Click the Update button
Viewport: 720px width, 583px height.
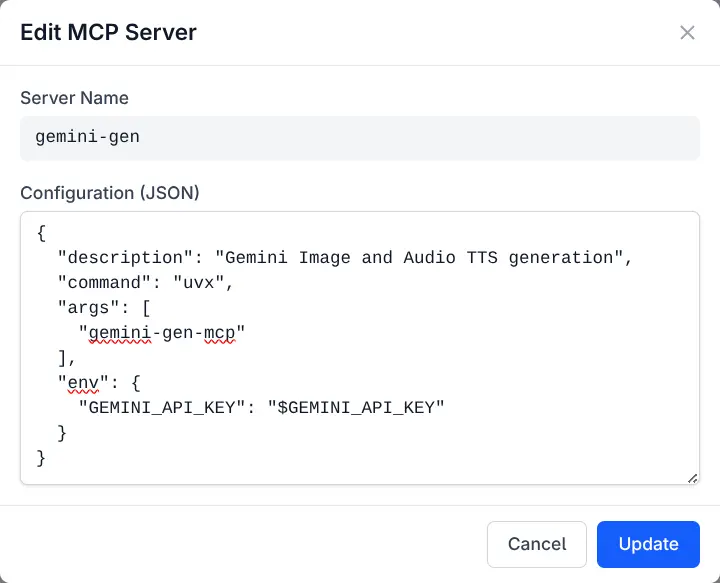click(648, 544)
